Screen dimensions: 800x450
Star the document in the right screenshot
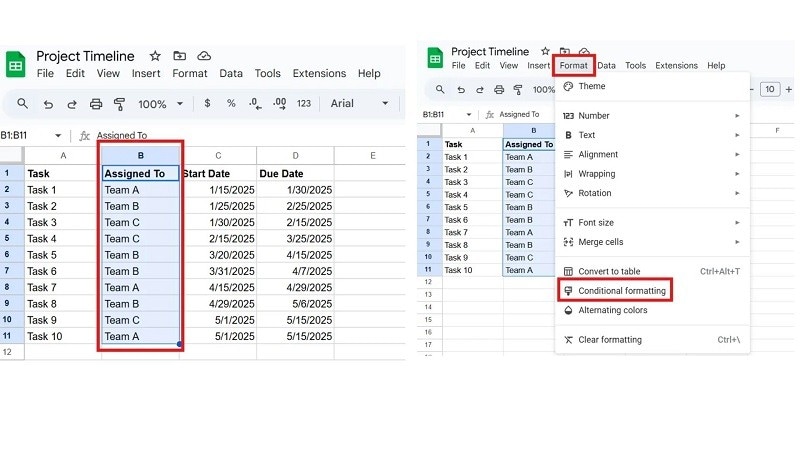tap(545, 51)
